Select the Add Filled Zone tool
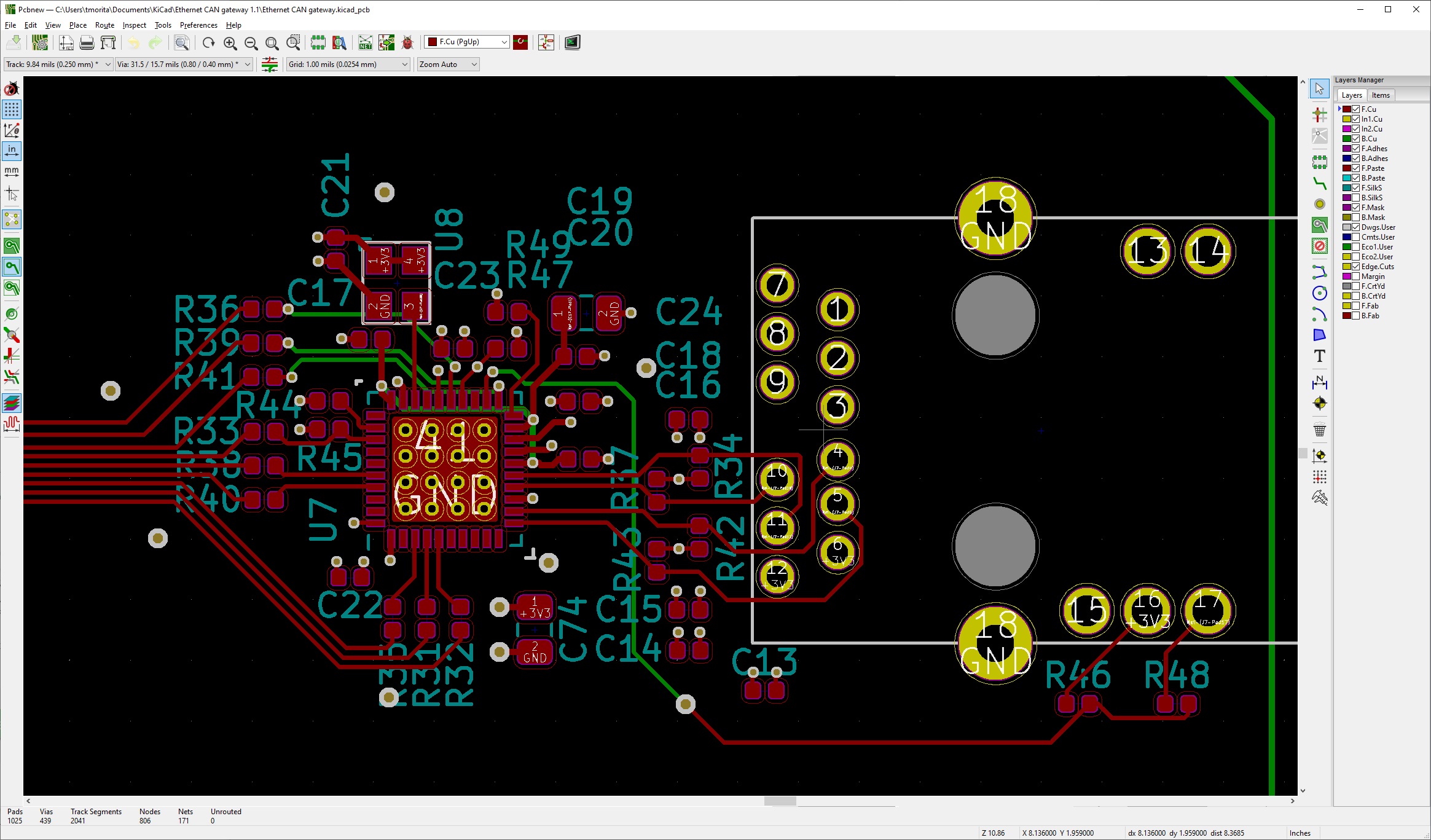This screenshot has width=1431, height=840. click(1320, 225)
